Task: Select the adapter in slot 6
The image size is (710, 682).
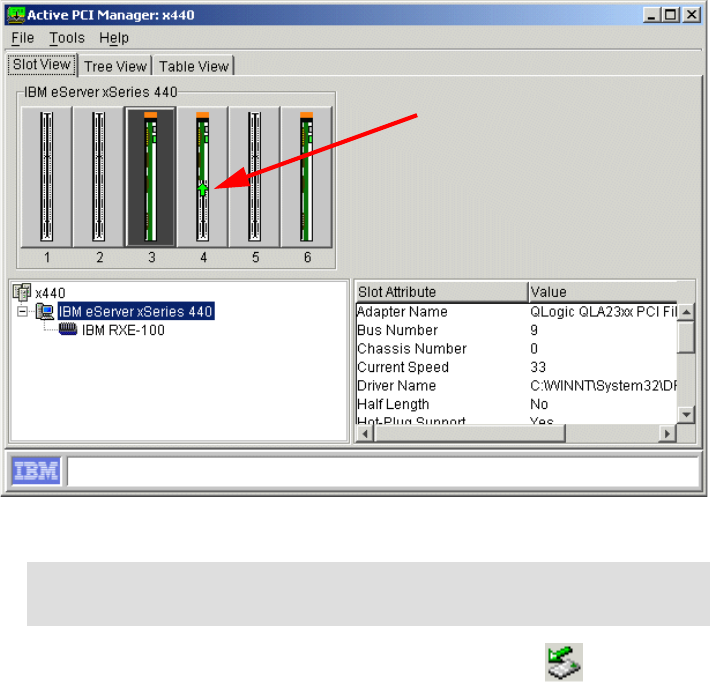Action: 307,177
